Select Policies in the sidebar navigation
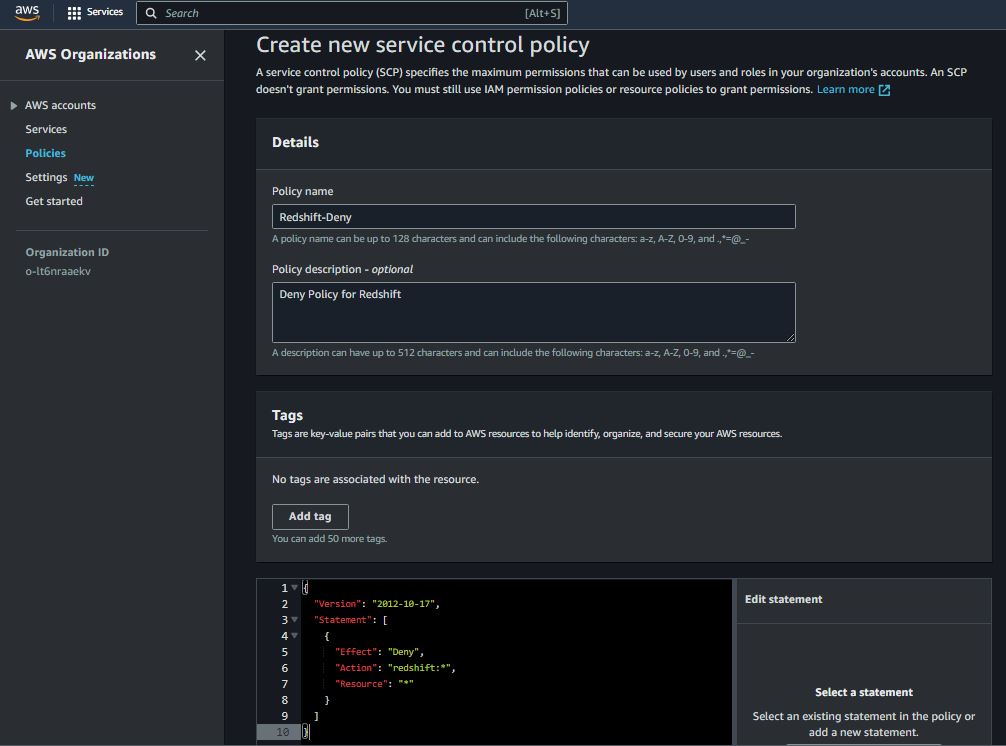 click(x=45, y=153)
